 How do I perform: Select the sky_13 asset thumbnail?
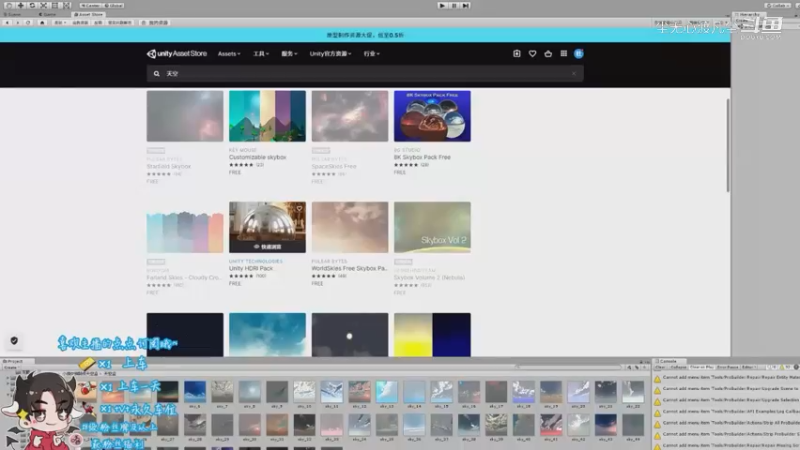387,394
